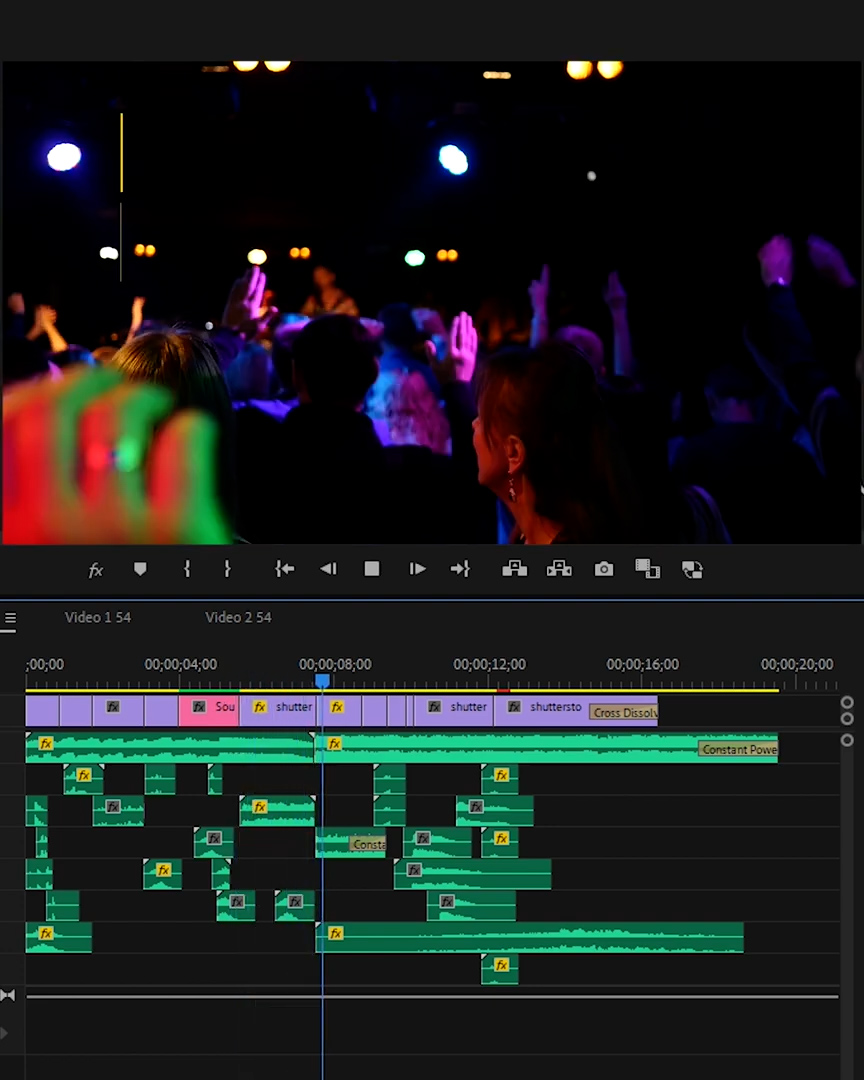Click the audio track zoom handle circle

[x=847, y=740]
